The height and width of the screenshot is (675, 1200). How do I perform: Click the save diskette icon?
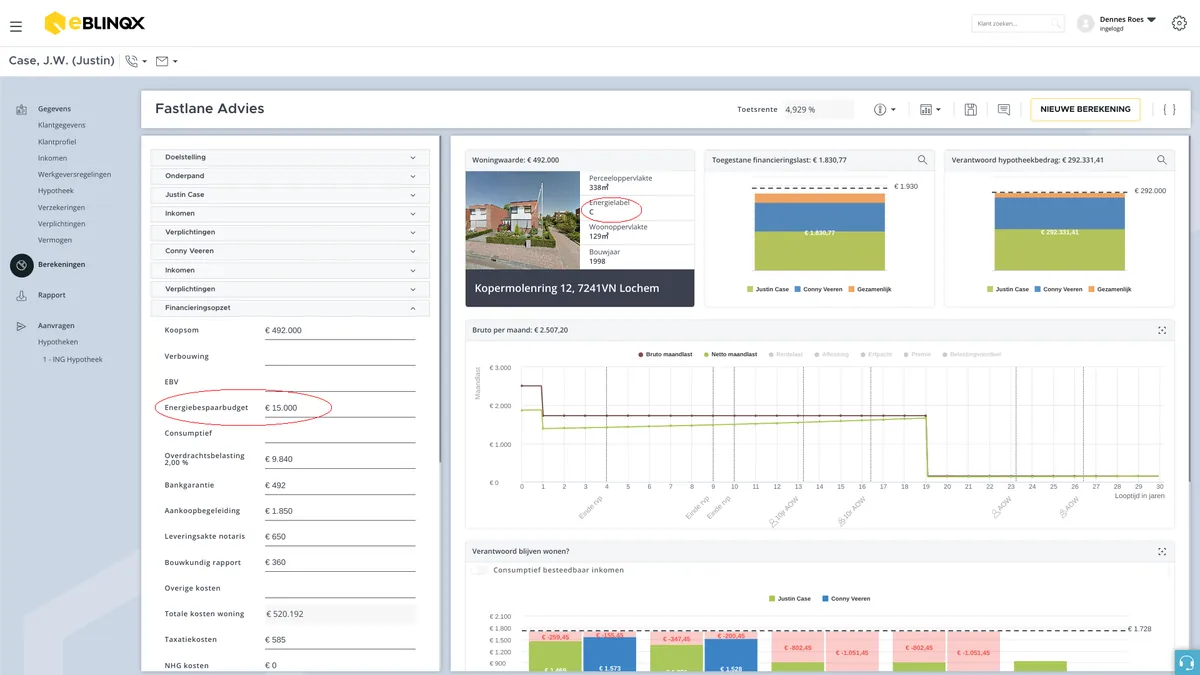[x=970, y=109]
